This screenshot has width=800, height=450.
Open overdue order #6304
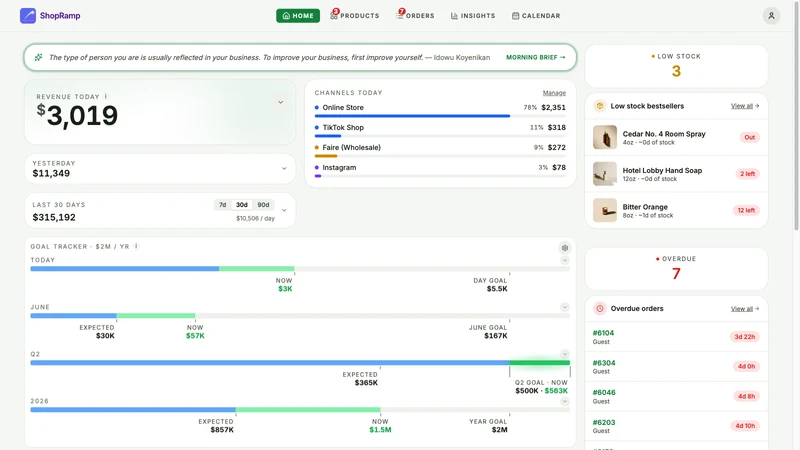pyautogui.click(x=676, y=366)
